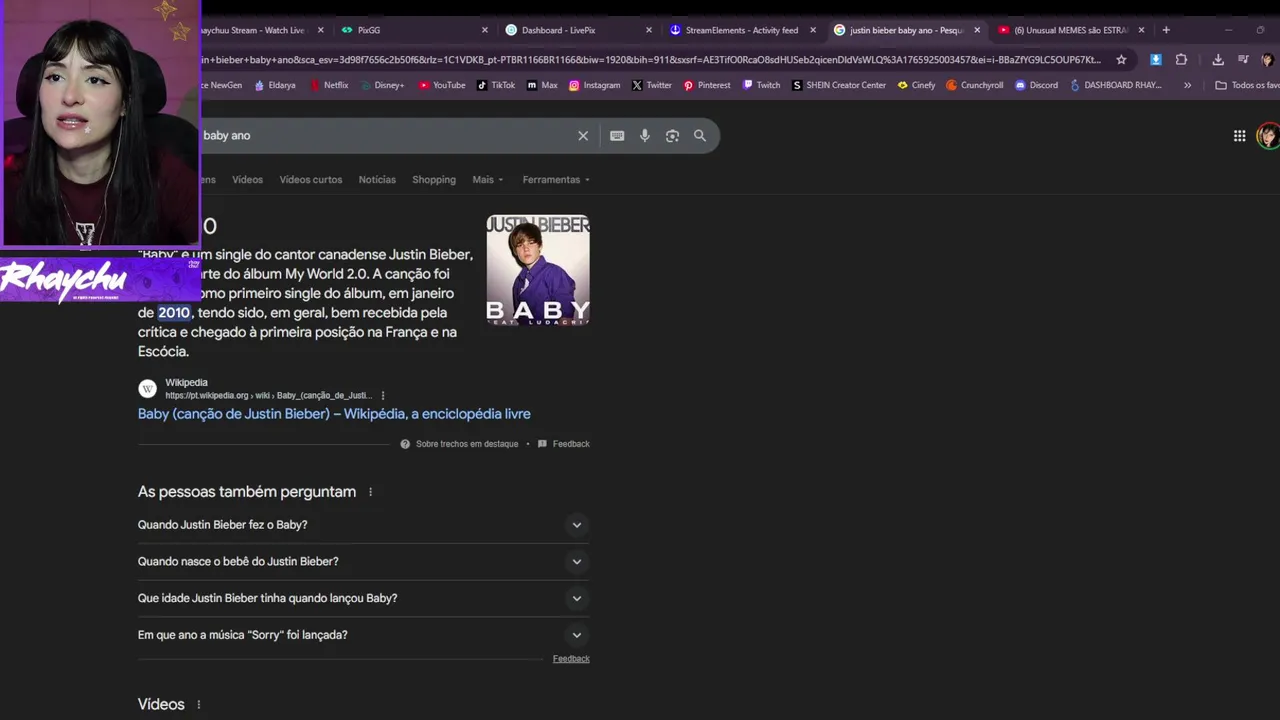Open the YouTube bookmark
The height and width of the screenshot is (720, 1280).
(x=442, y=85)
